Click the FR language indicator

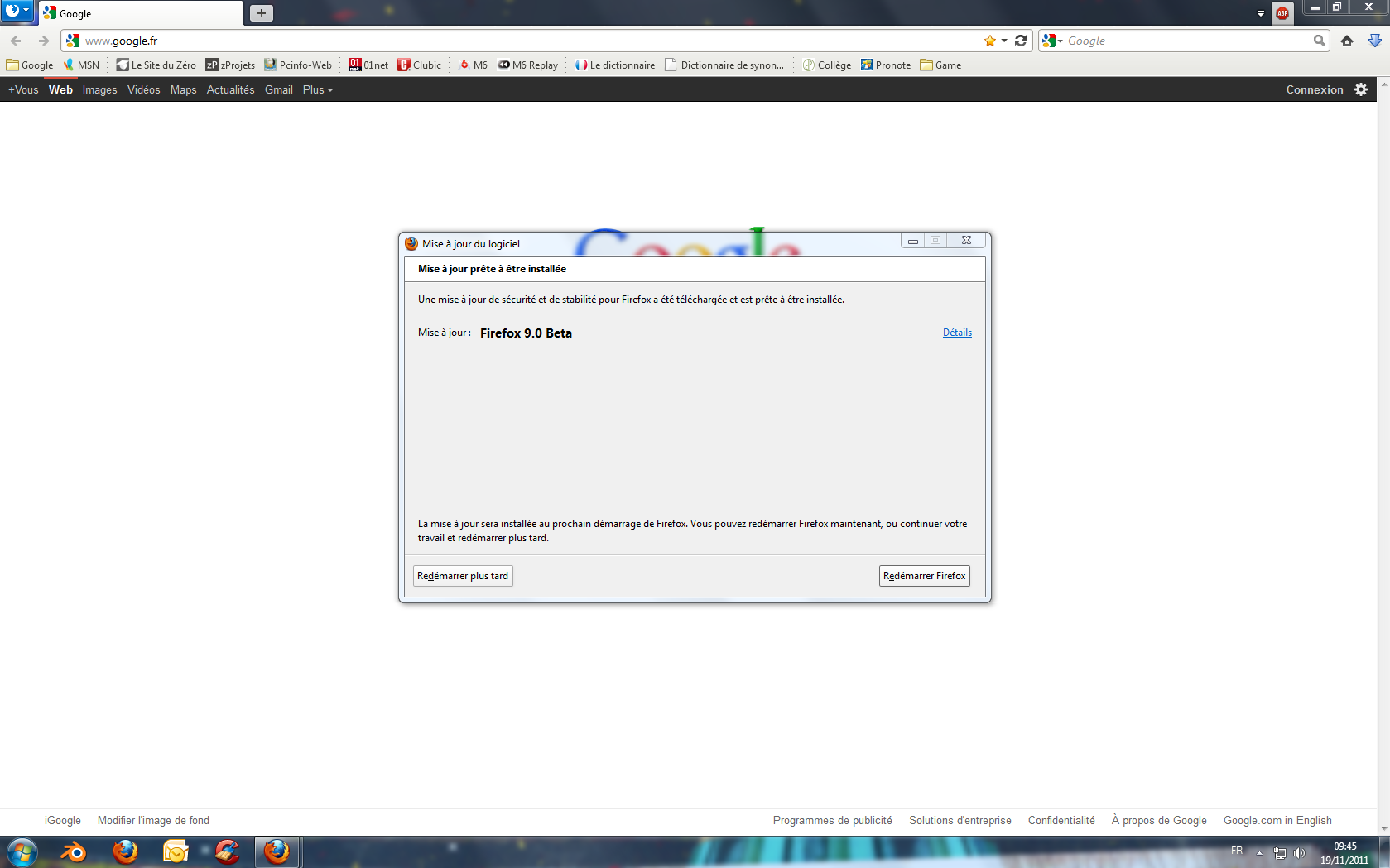(1237, 851)
